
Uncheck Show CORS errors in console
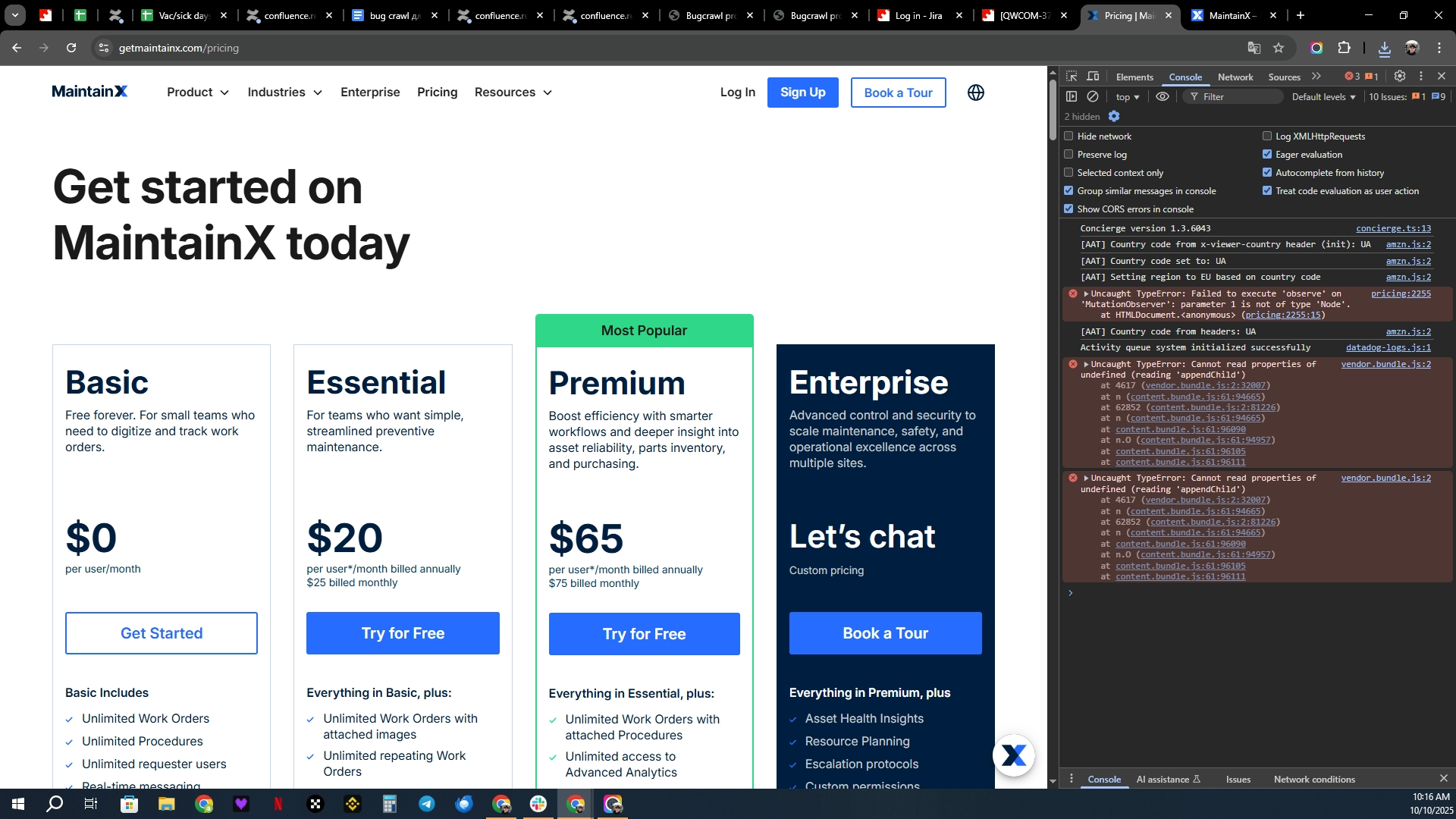(1068, 209)
